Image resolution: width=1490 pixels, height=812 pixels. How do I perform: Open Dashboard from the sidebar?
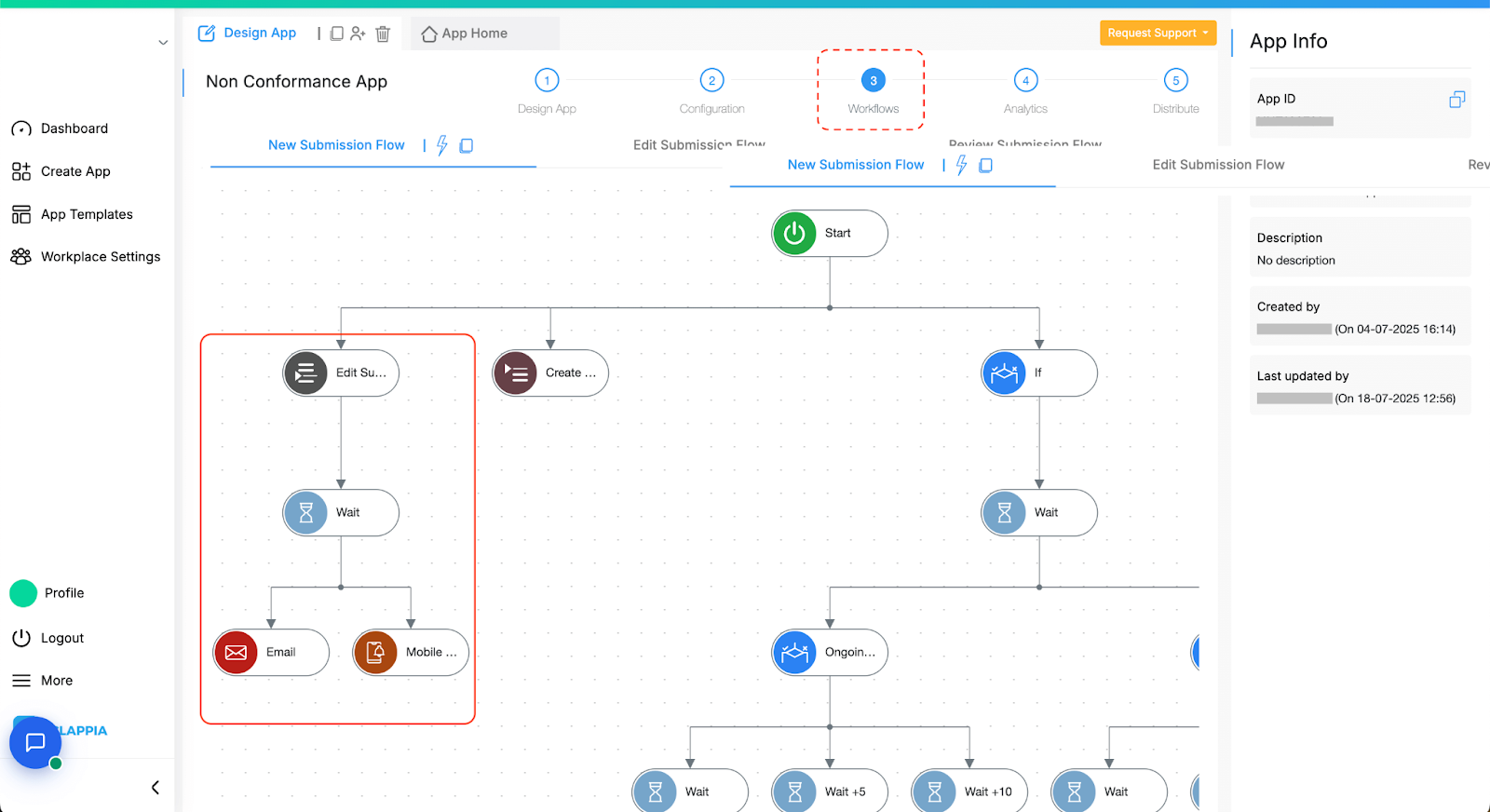tap(74, 129)
